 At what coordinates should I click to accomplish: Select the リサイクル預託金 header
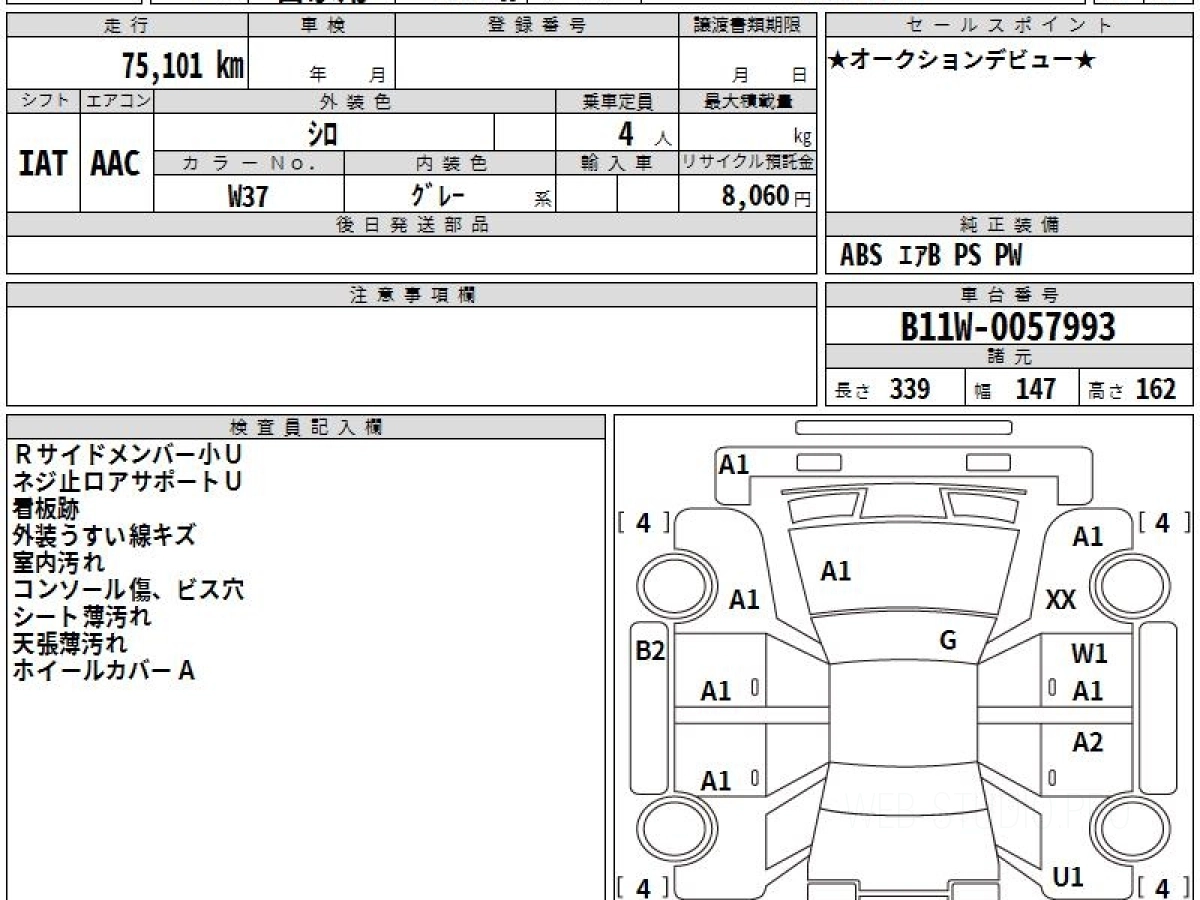click(747, 163)
